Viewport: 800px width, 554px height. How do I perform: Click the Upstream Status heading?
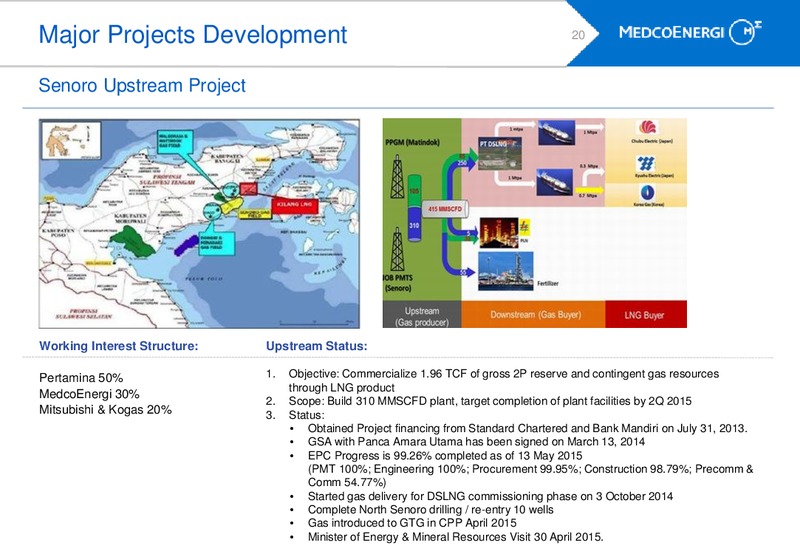coord(317,346)
